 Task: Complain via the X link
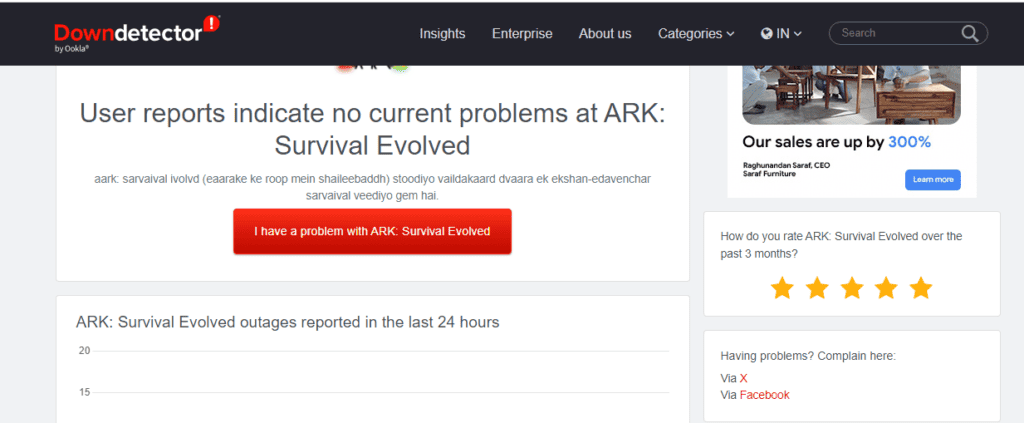coord(743,378)
